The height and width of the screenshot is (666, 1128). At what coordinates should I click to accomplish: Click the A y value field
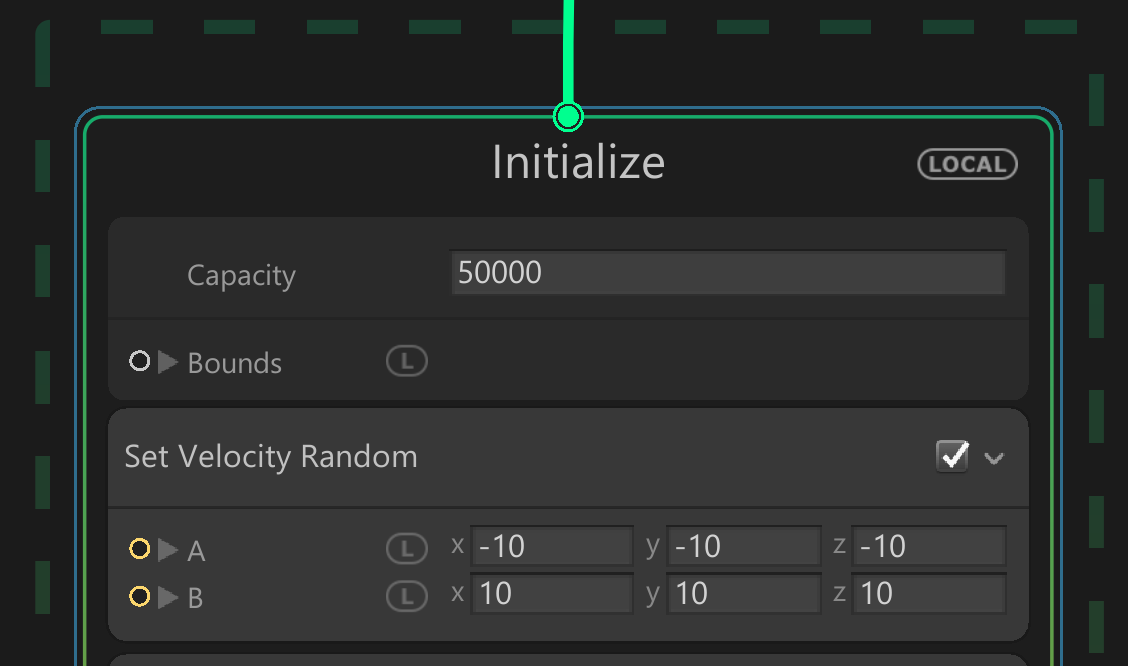click(744, 546)
